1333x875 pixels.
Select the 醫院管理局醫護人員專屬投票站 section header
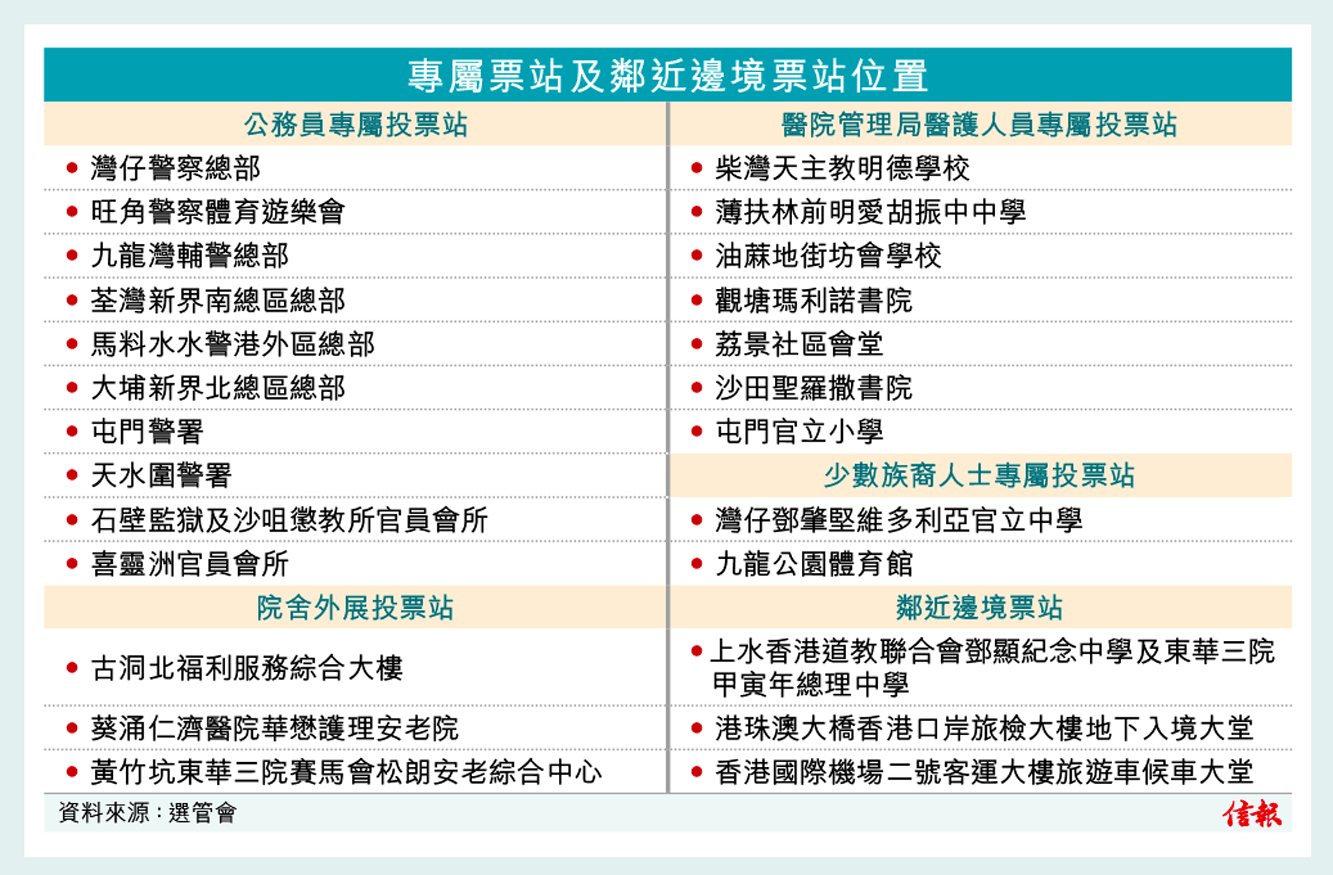(979, 125)
